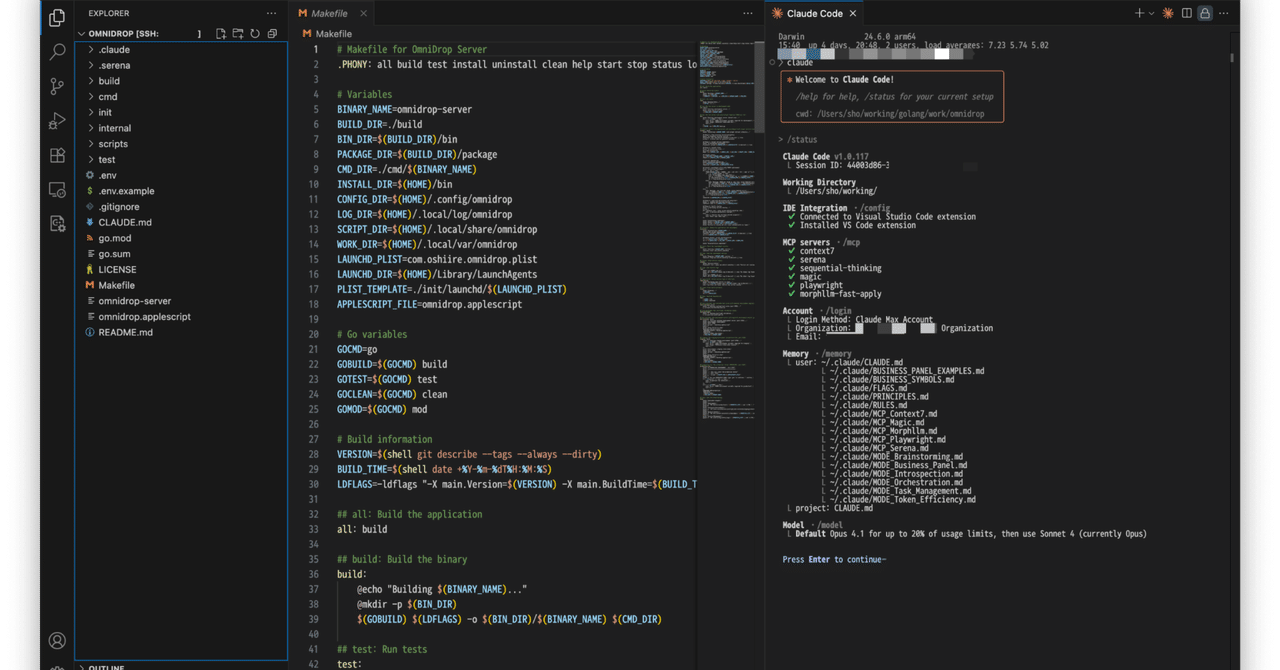The height and width of the screenshot is (670, 1280).
Task: Click the 'playwright' MCP server entry
Action: point(821,285)
